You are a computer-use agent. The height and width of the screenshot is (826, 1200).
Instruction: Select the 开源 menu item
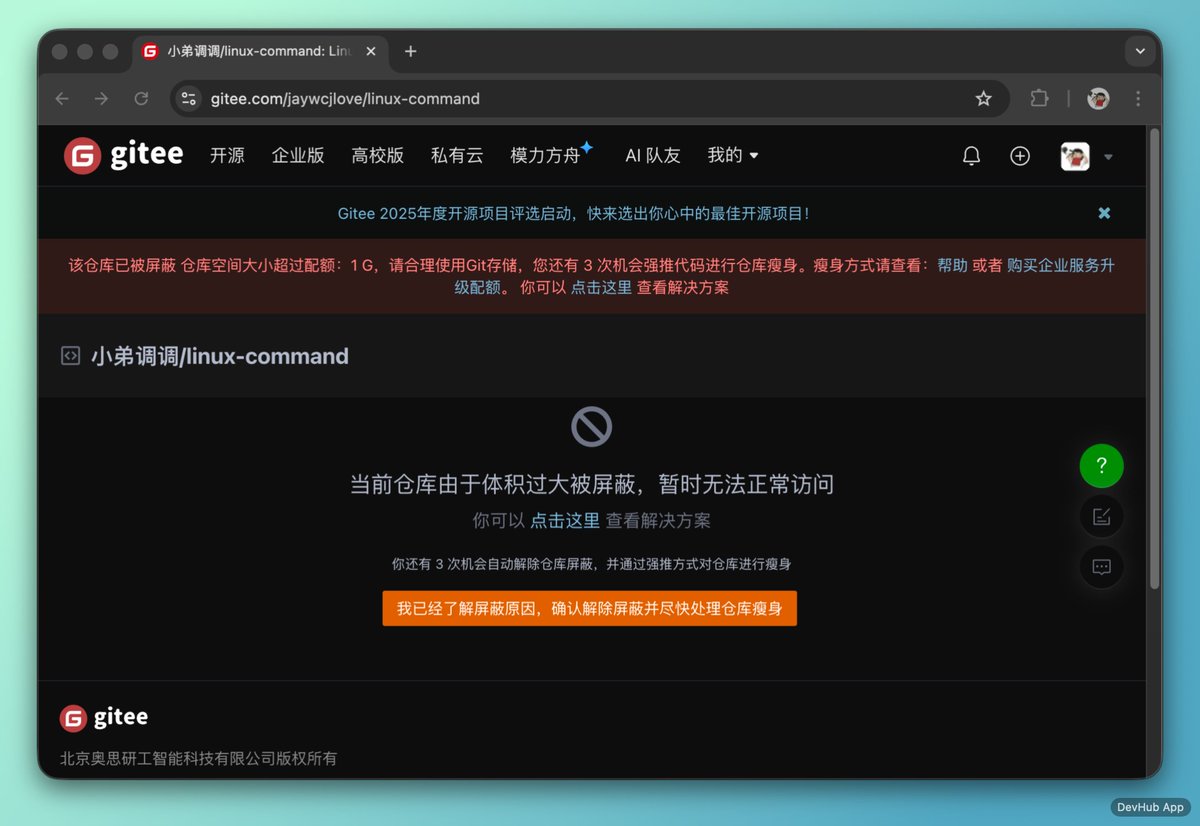point(227,156)
